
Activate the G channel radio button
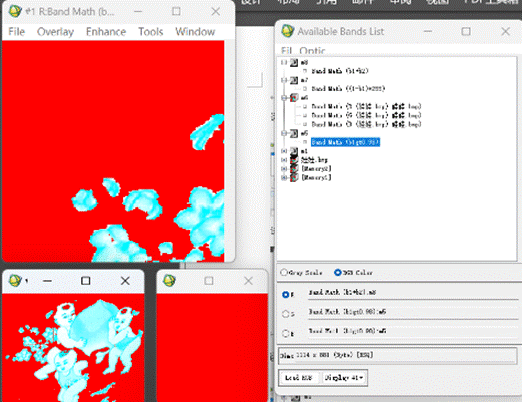[x=285, y=314]
